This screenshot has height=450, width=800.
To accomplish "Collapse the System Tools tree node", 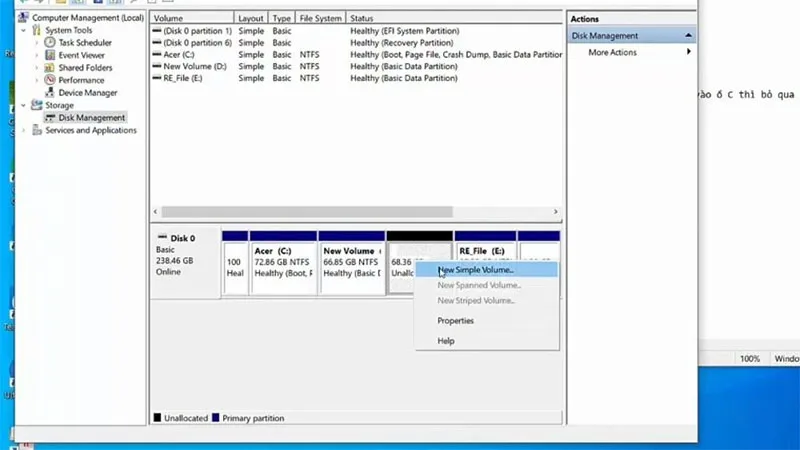I will coord(23,30).
